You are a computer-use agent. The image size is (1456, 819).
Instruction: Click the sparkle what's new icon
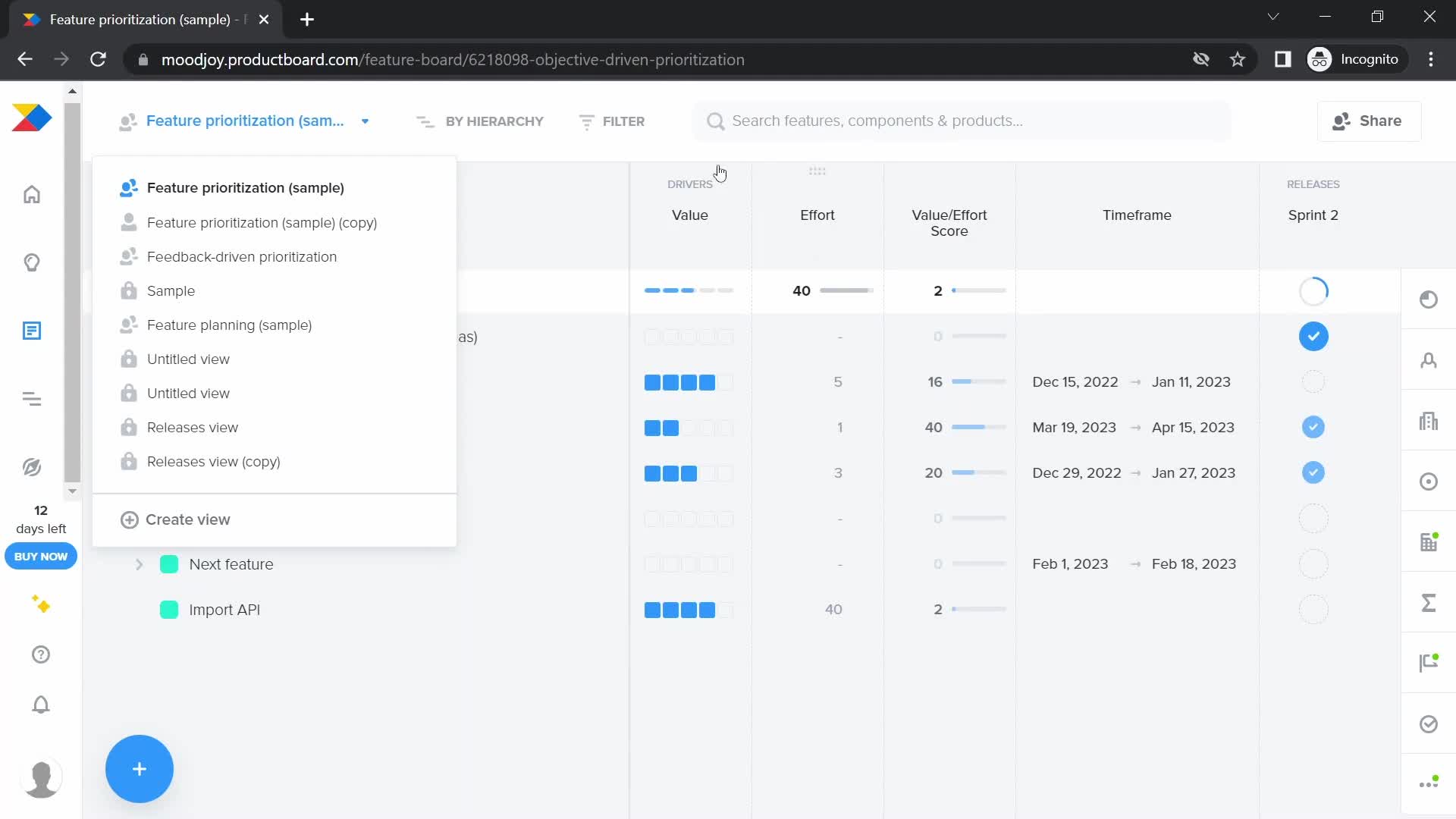coord(41,604)
